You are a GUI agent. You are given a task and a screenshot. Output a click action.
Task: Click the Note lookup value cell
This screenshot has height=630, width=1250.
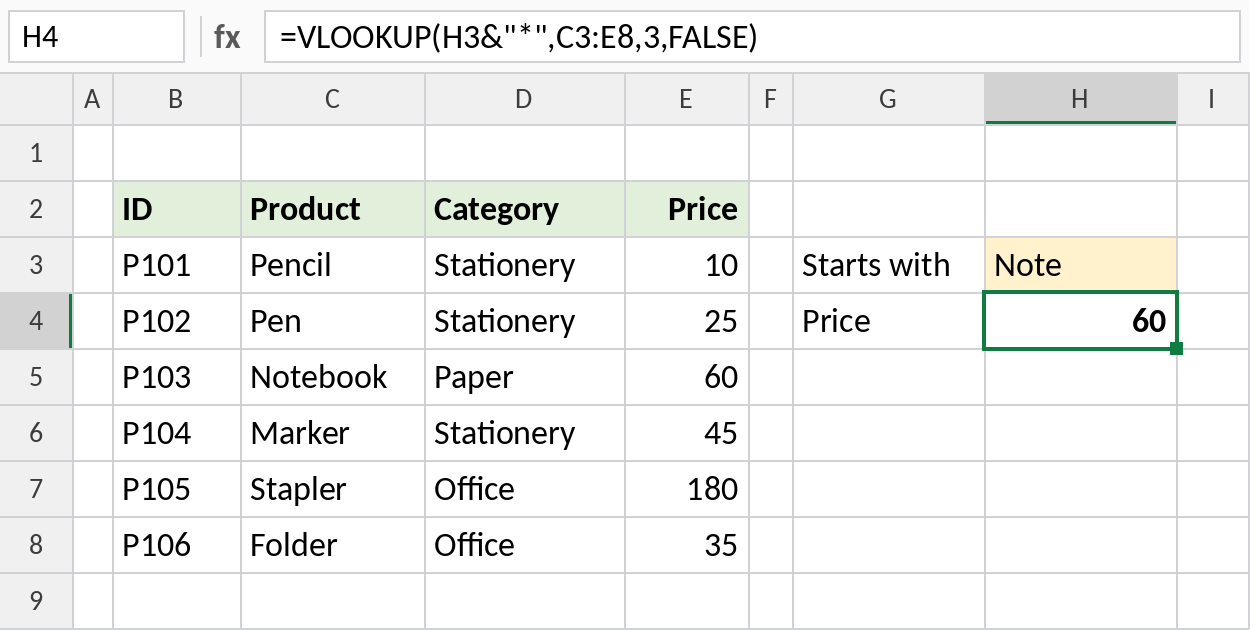(x=1080, y=265)
